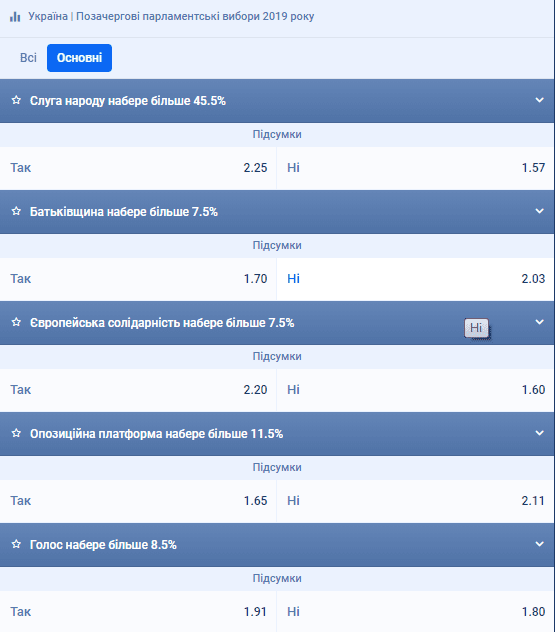Switch to the Всі tab
Screen dimensions: 555x632
pos(28,58)
